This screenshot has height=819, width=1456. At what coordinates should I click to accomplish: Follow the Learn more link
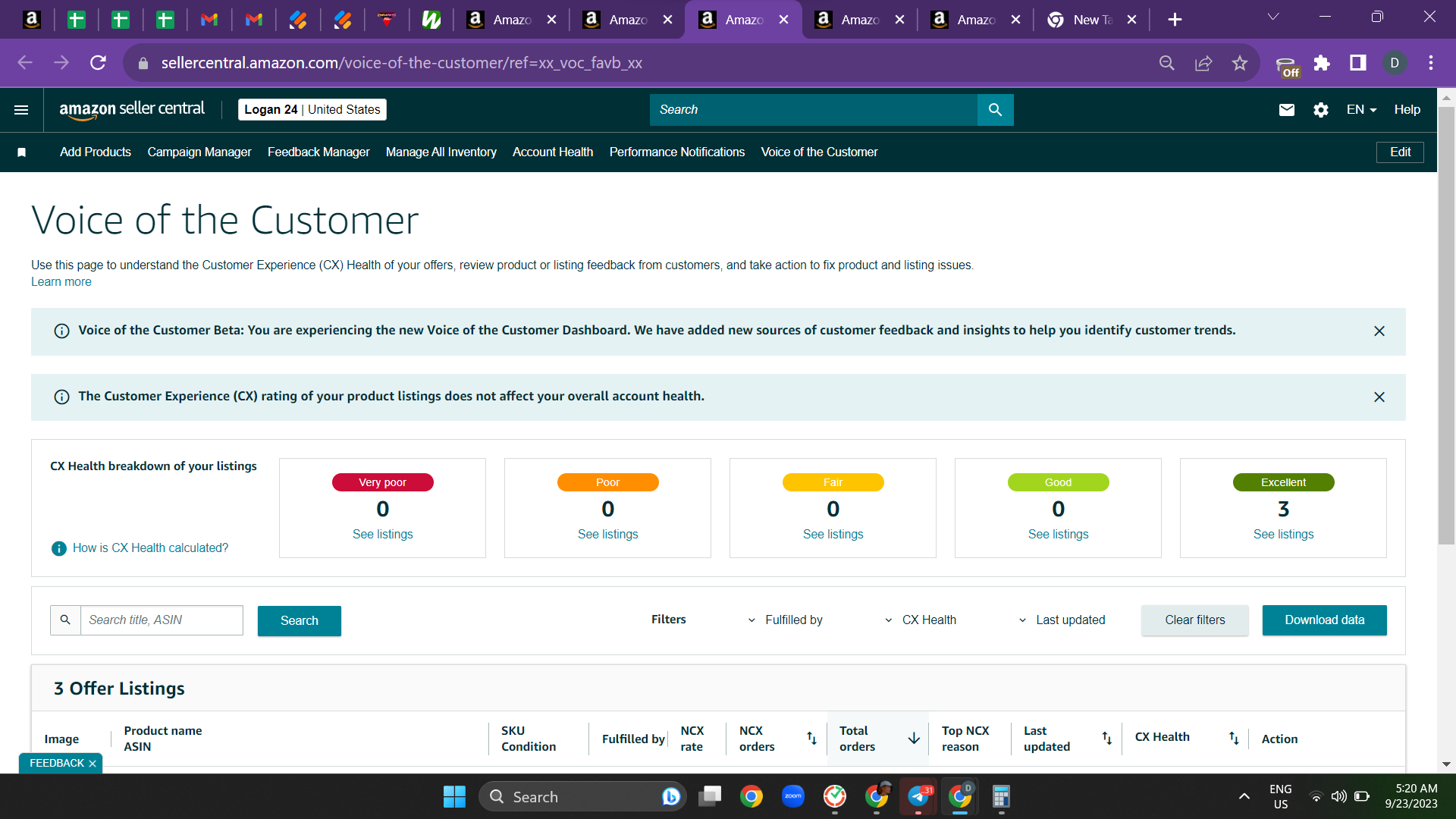click(61, 282)
